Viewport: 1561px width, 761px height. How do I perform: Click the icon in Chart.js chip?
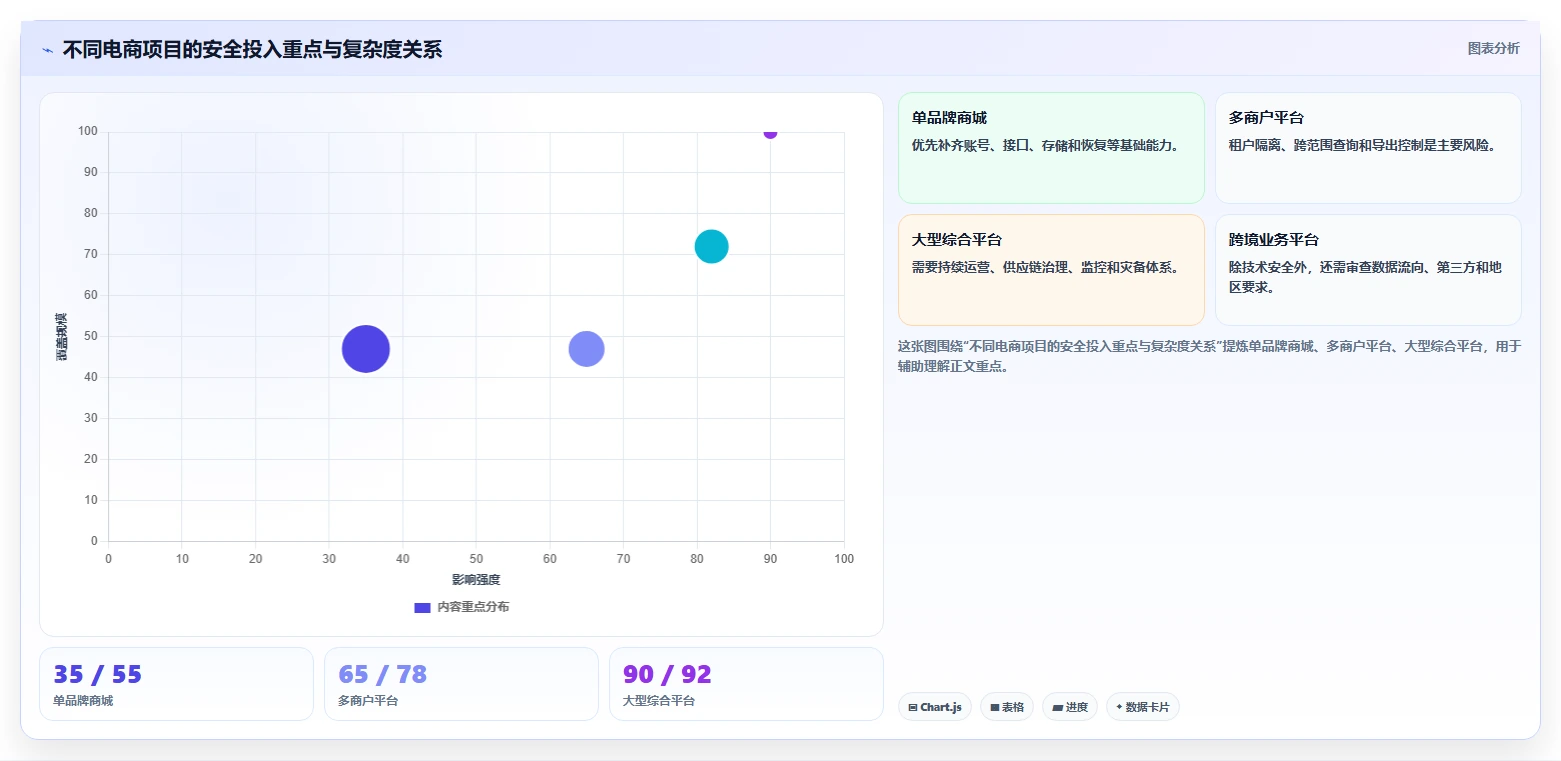[913, 708]
